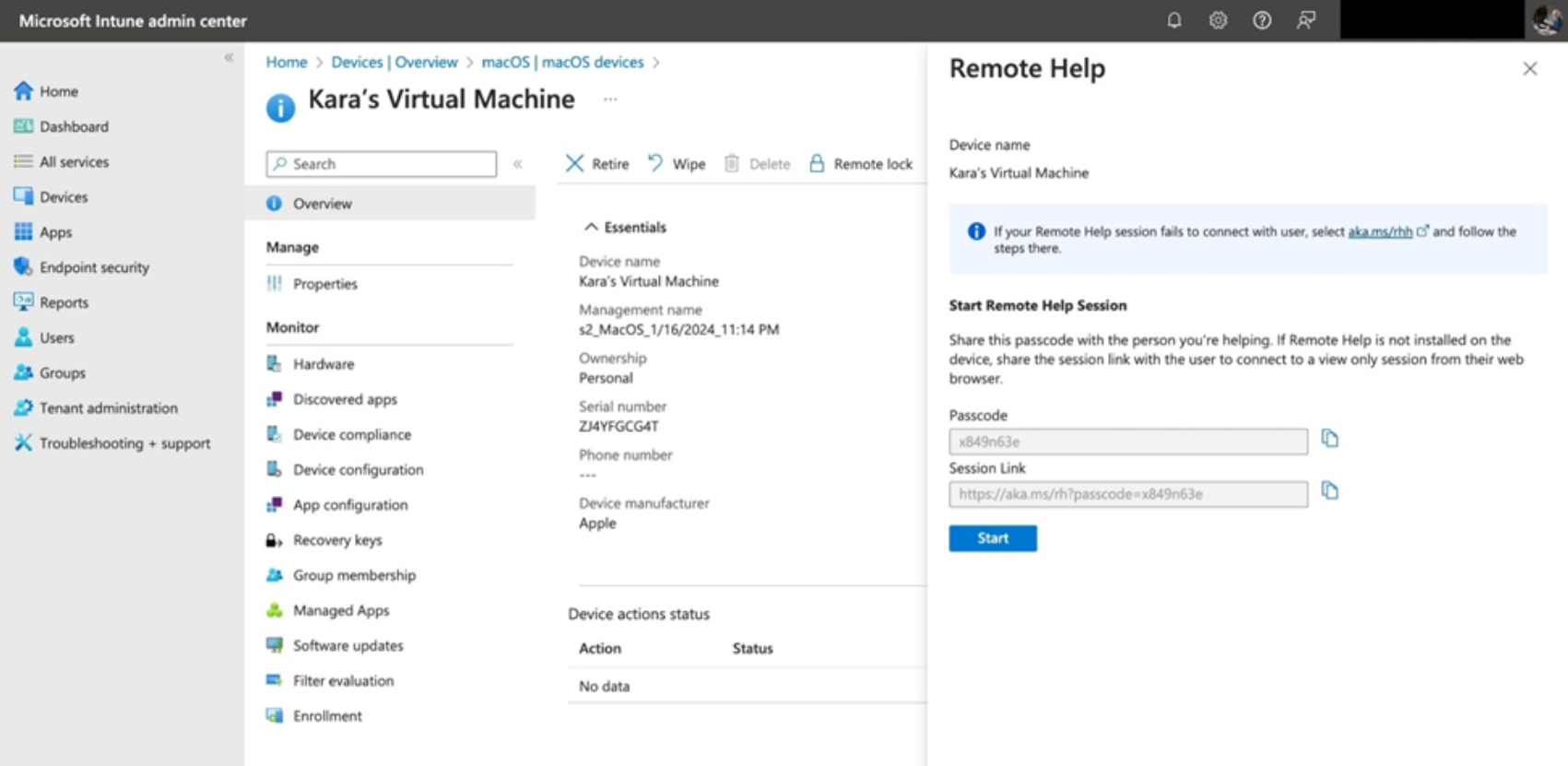
Task: Click the Wipe action icon
Action: pyautogui.click(x=655, y=164)
